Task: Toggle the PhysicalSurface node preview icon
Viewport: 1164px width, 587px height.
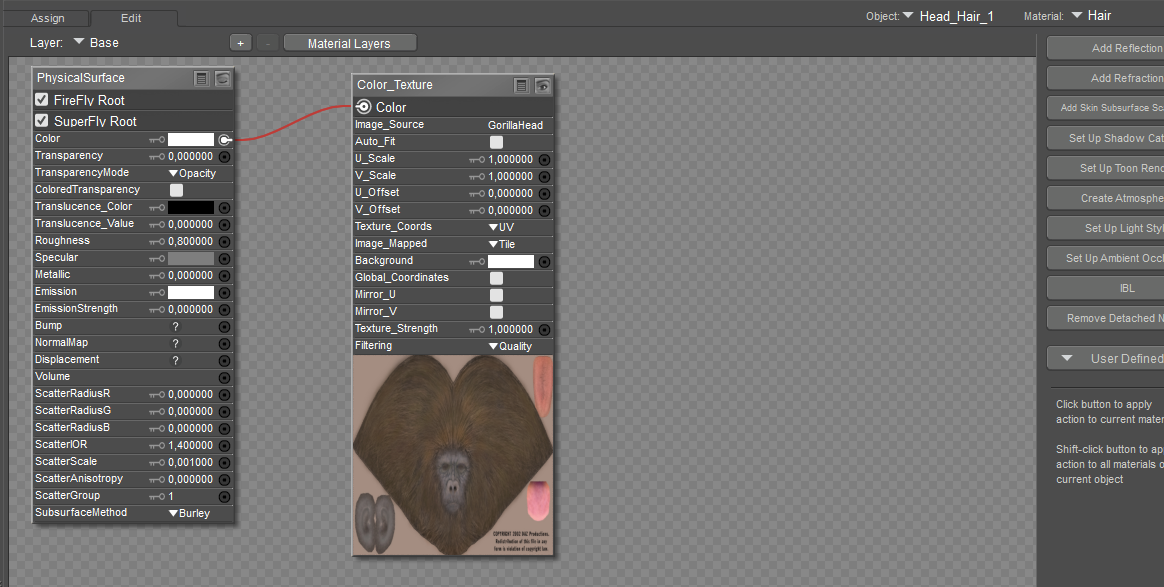Action: pyautogui.click(x=222, y=78)
